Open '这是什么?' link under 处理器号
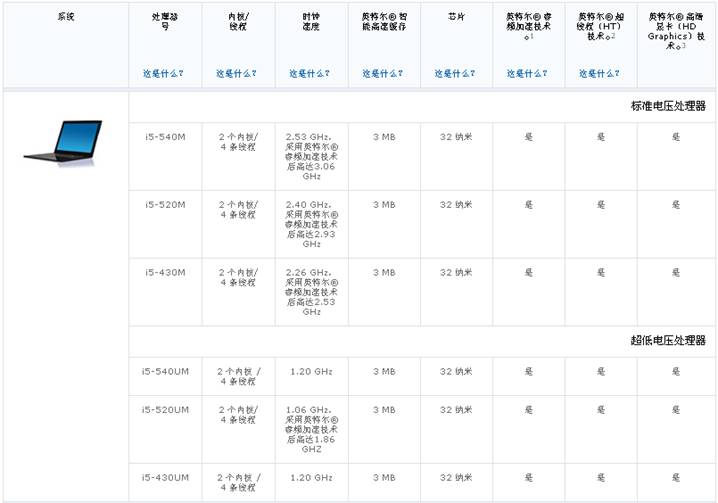718x503 pixels. 163,73
